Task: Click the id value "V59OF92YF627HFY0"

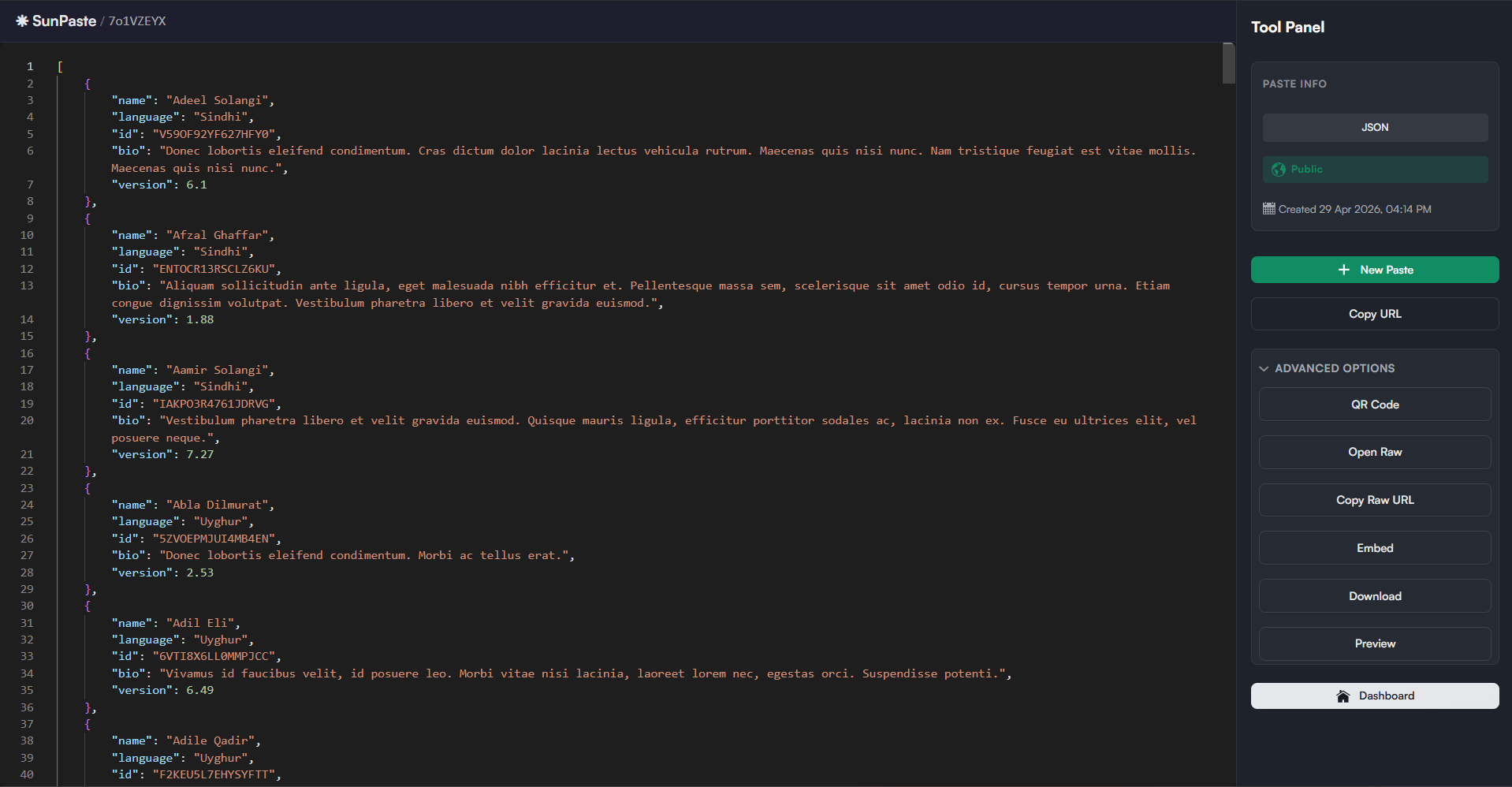Action: click(214, 134)
